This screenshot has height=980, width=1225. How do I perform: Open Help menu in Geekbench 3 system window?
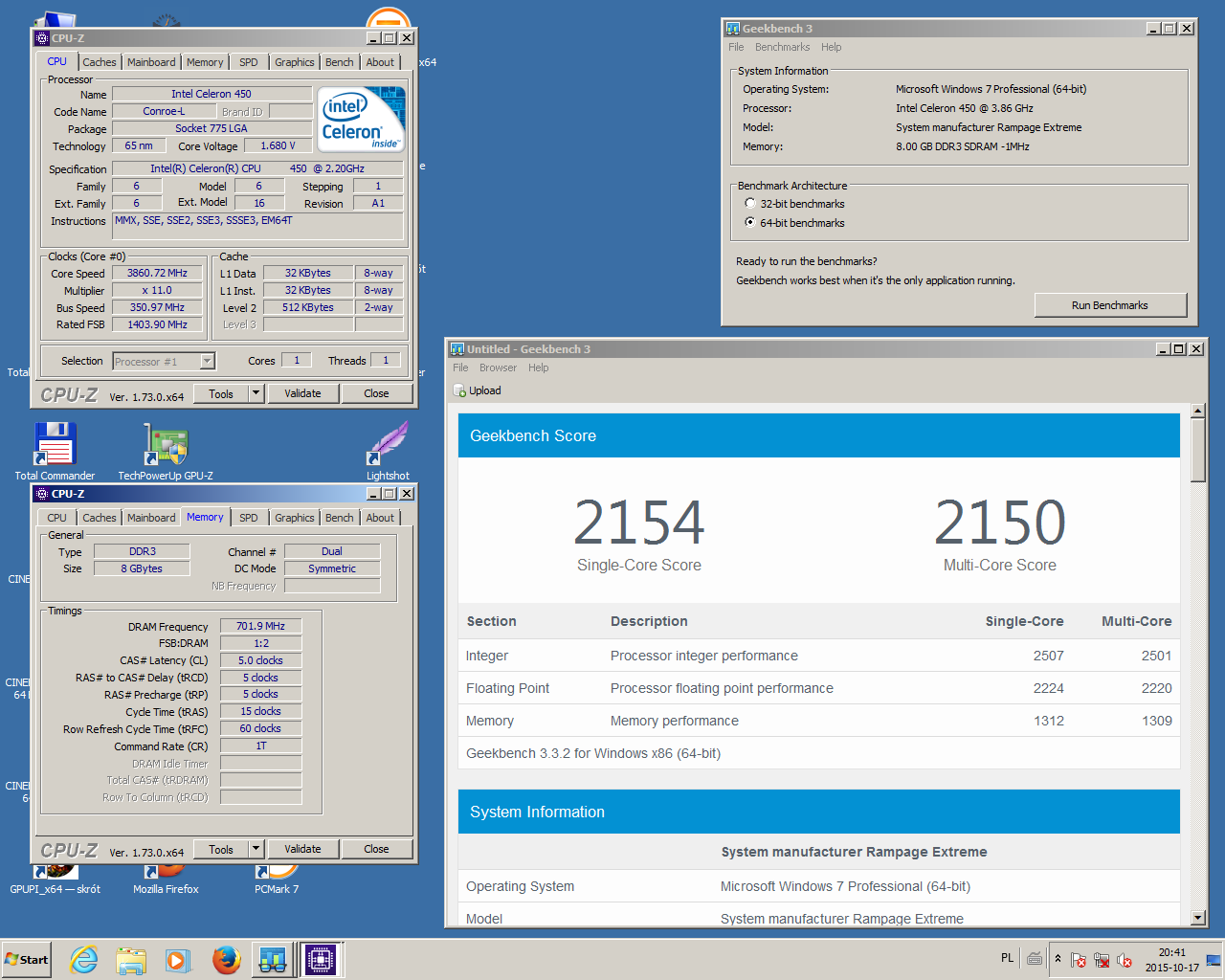[x=831, y=47]
